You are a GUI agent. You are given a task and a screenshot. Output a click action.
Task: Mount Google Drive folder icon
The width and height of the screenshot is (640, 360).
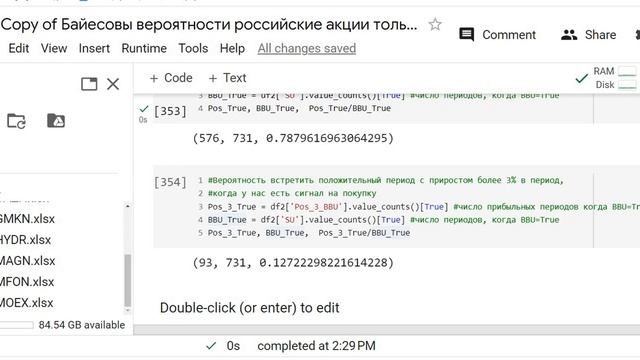click(56, 121)
